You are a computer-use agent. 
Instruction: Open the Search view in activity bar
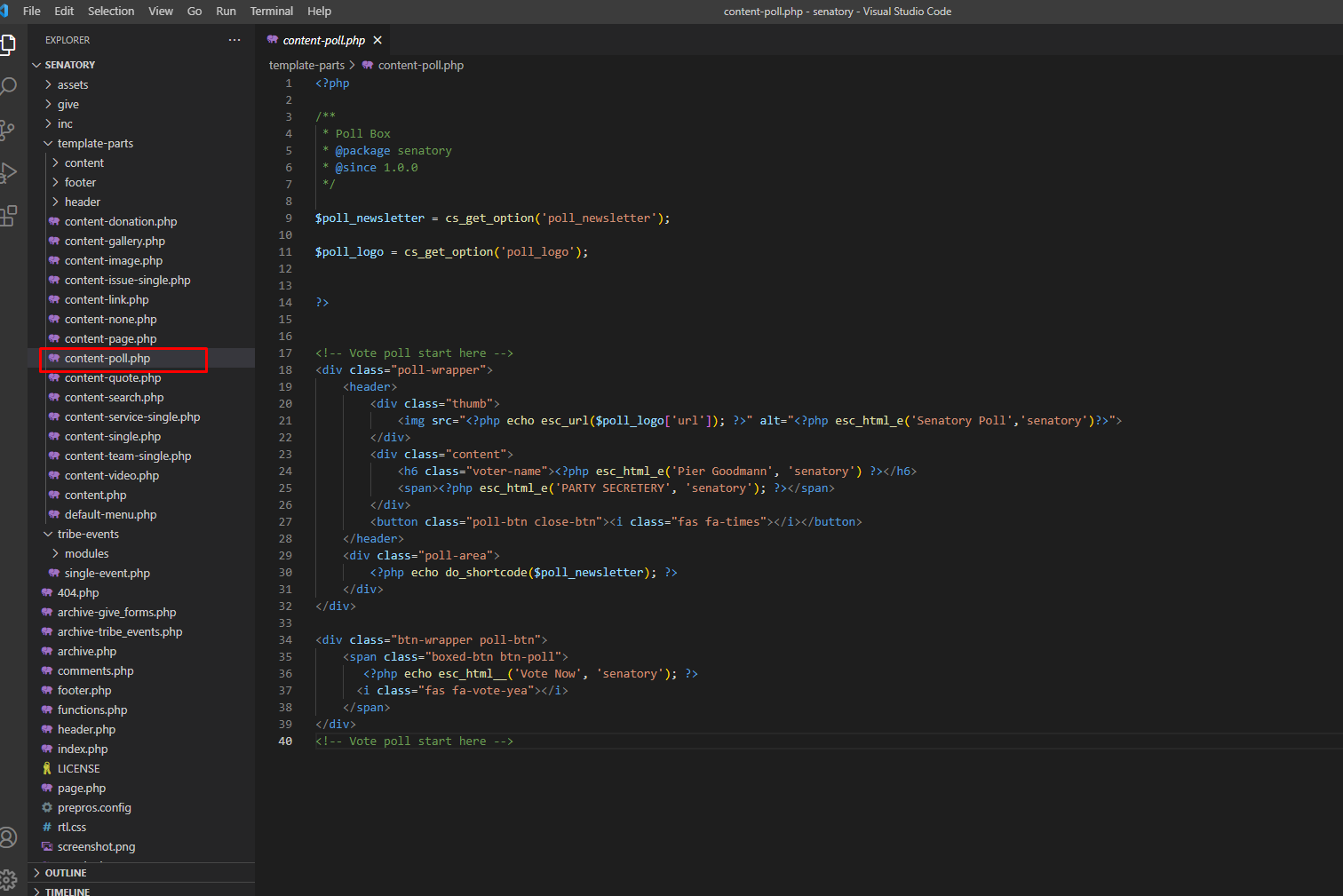click(8, 86)
